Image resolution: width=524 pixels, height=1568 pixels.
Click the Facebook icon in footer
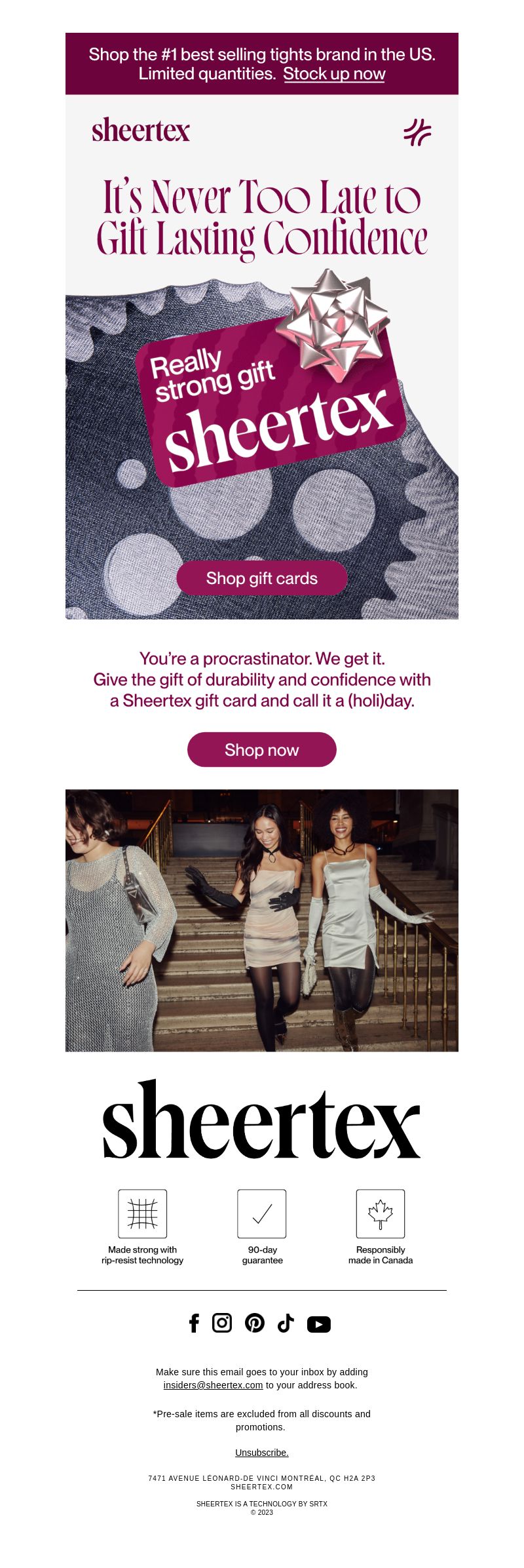pos(194,1323)
